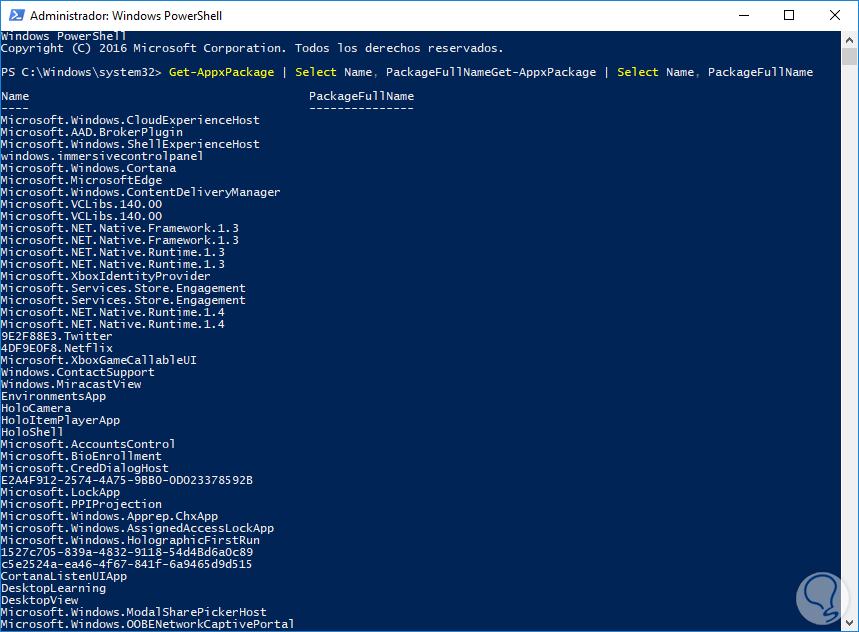The image size is (859, 632).
Task: Click the Microsoft.XboxIdentityProvider entry
Action: [x=105, y=276]
